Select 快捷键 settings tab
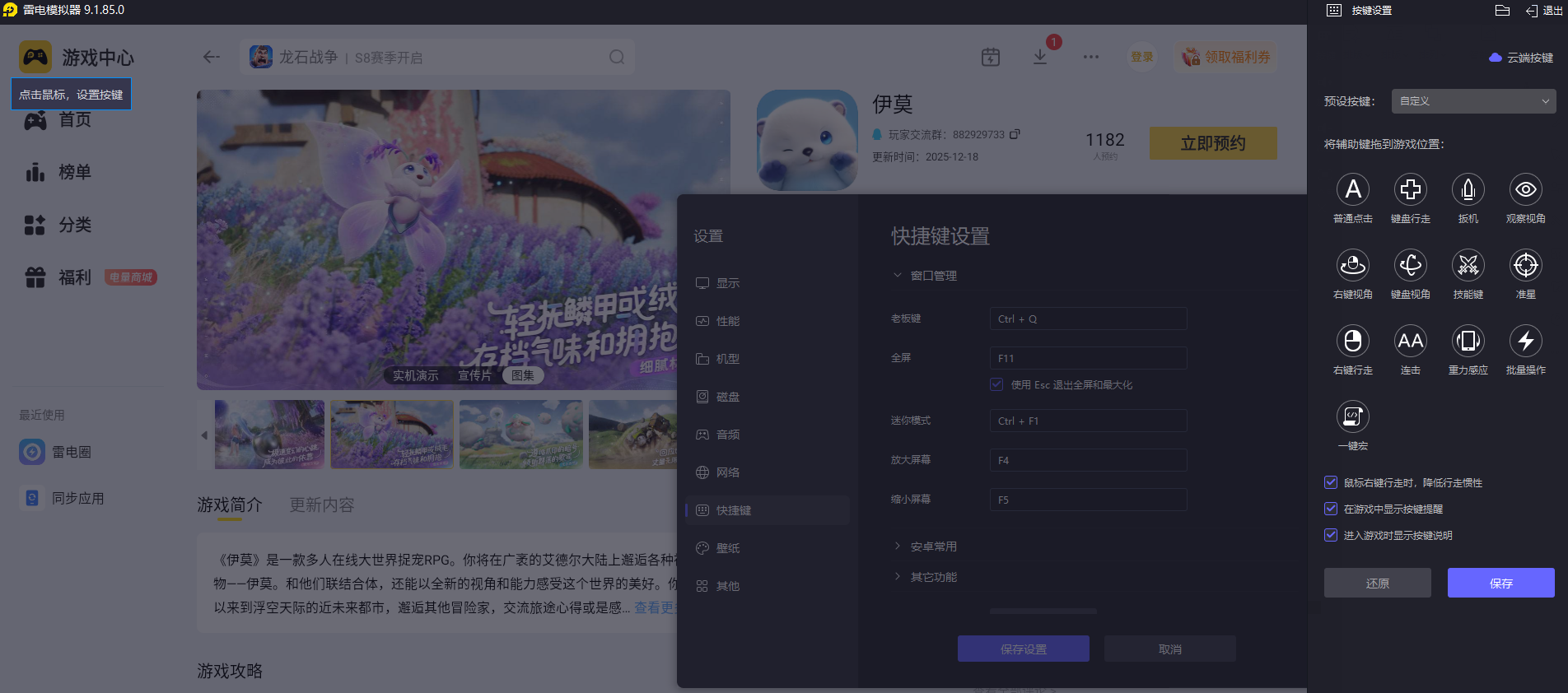The height and width of the screenshot is (693, 1568). coord(768,510)
